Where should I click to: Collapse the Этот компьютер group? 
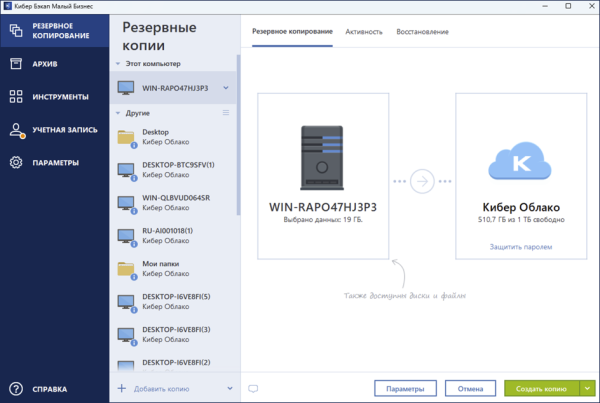[119, 62]
